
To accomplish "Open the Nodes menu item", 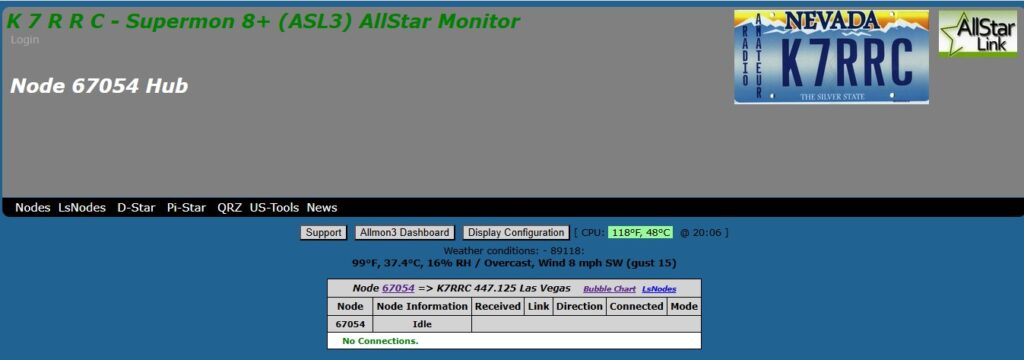I will (33, 208).
